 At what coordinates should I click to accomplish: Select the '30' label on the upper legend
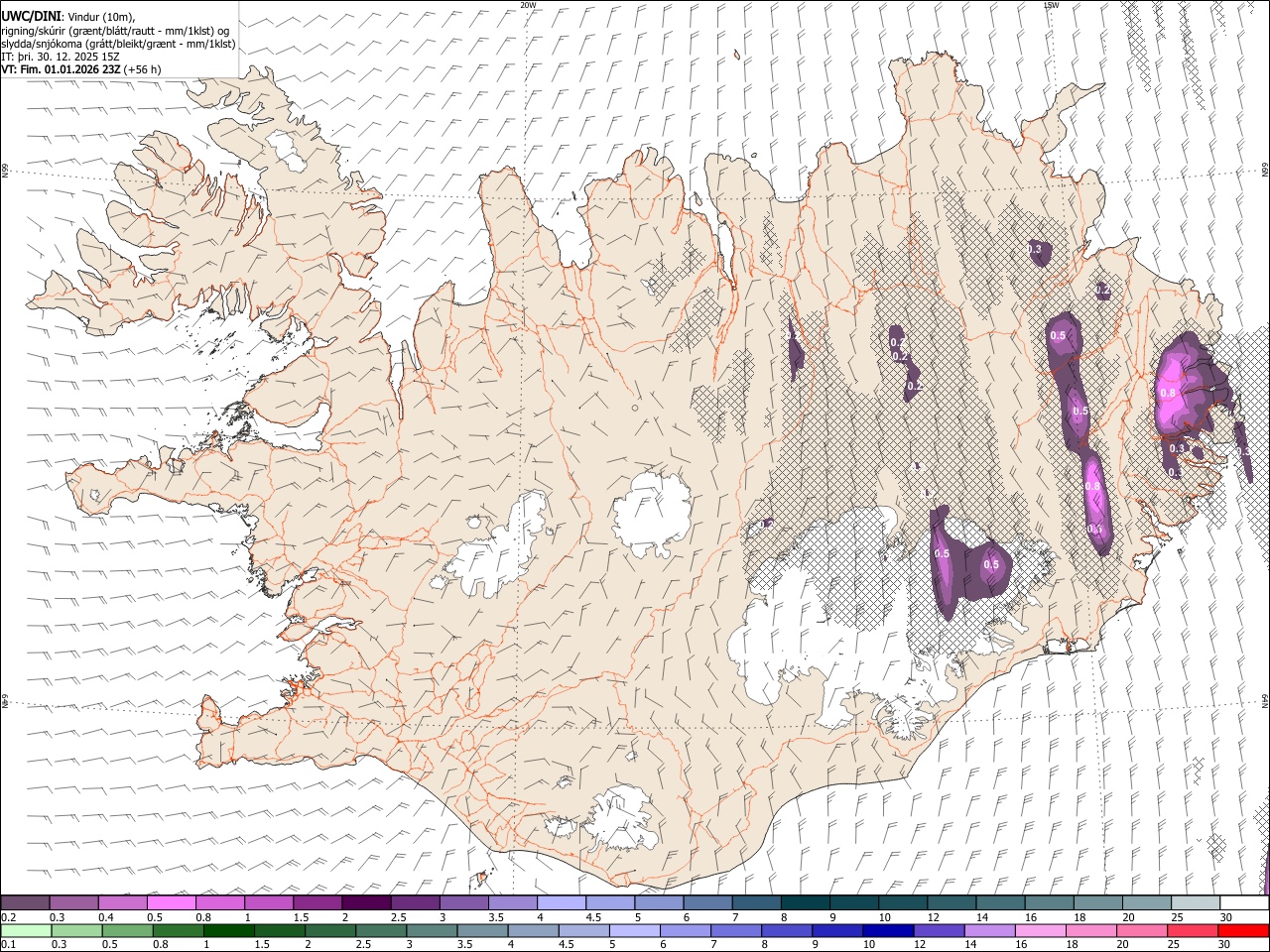(1226, 917)
